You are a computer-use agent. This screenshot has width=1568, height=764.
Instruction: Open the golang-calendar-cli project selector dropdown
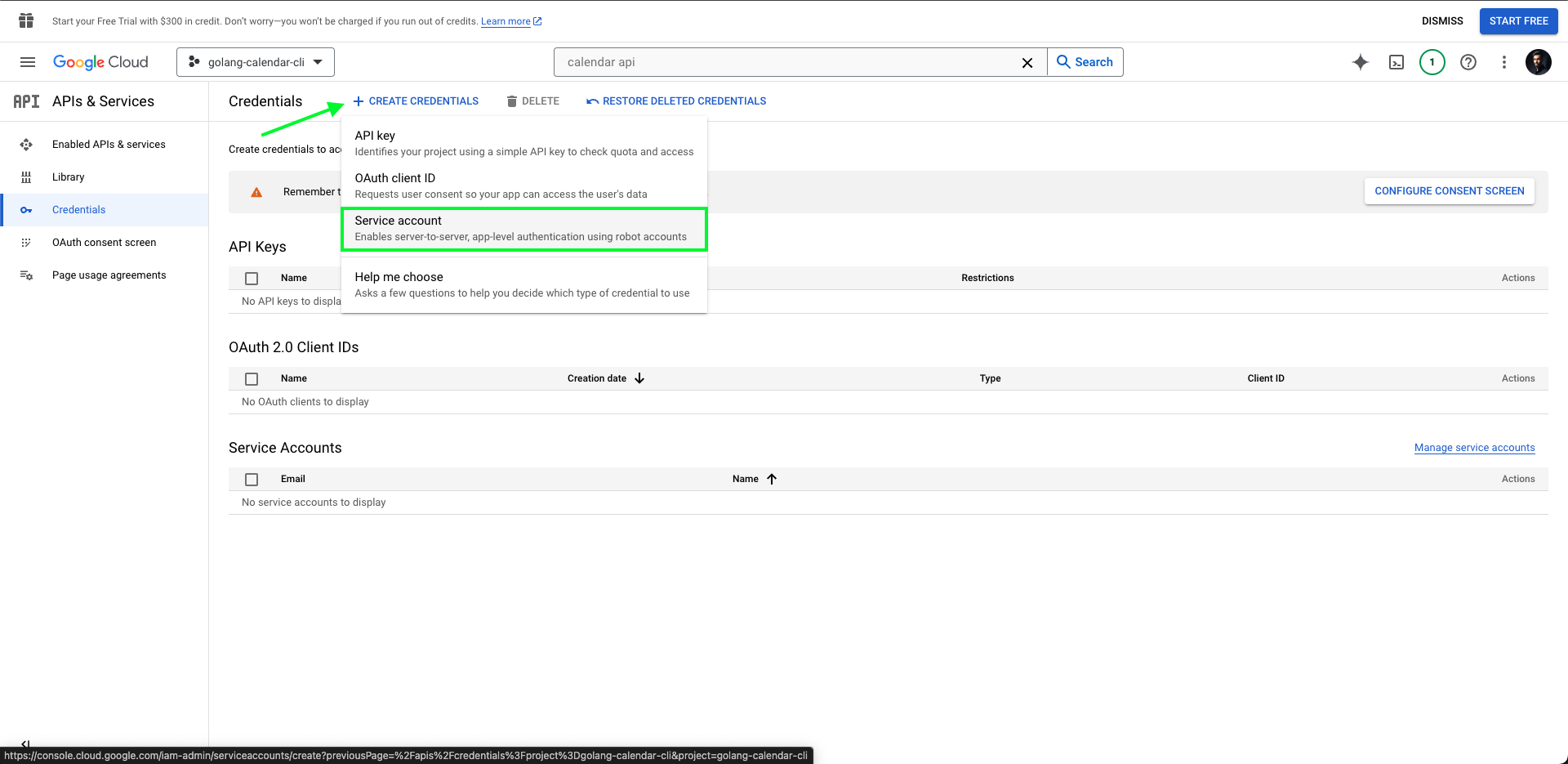(x=256, y=62)
